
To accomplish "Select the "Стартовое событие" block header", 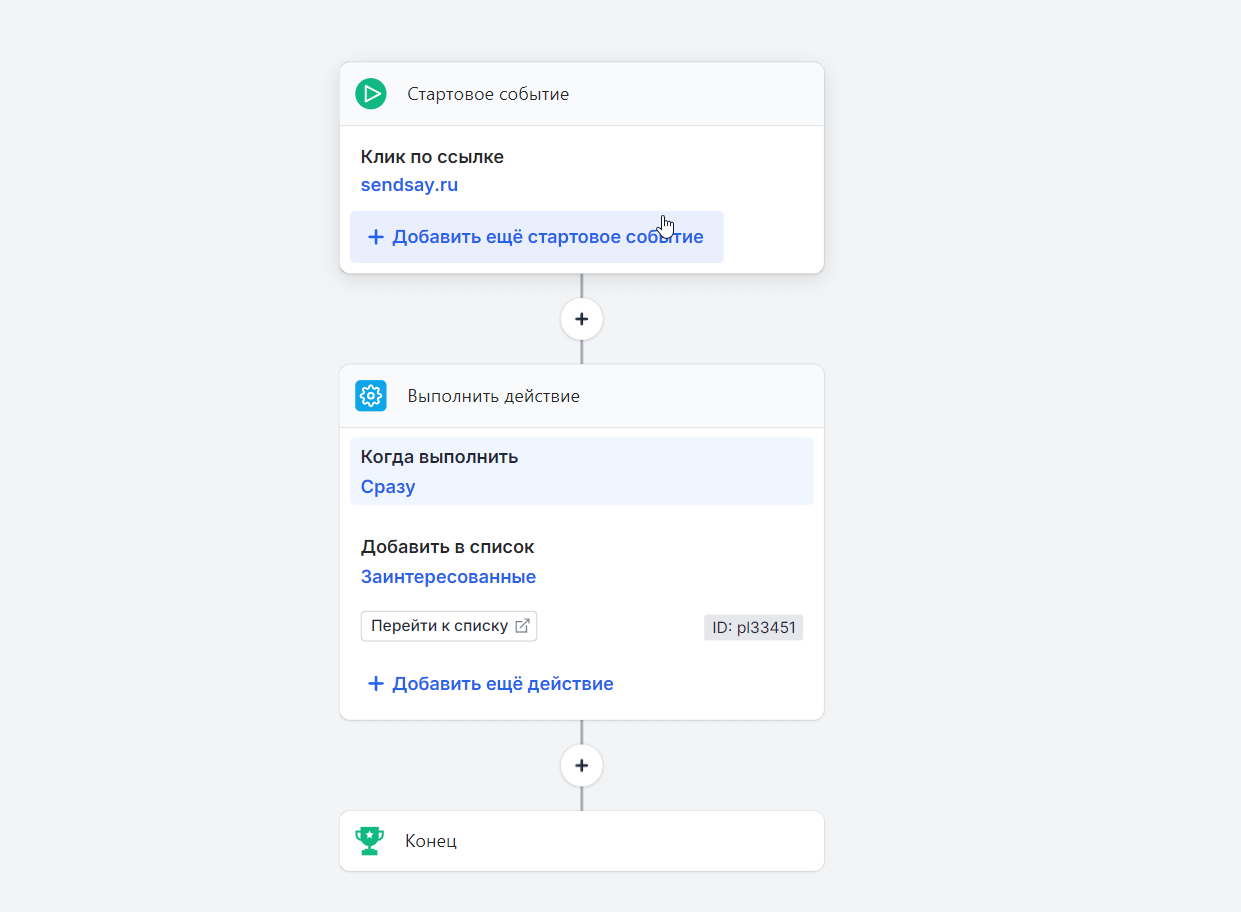I will (x=487, y=93).
